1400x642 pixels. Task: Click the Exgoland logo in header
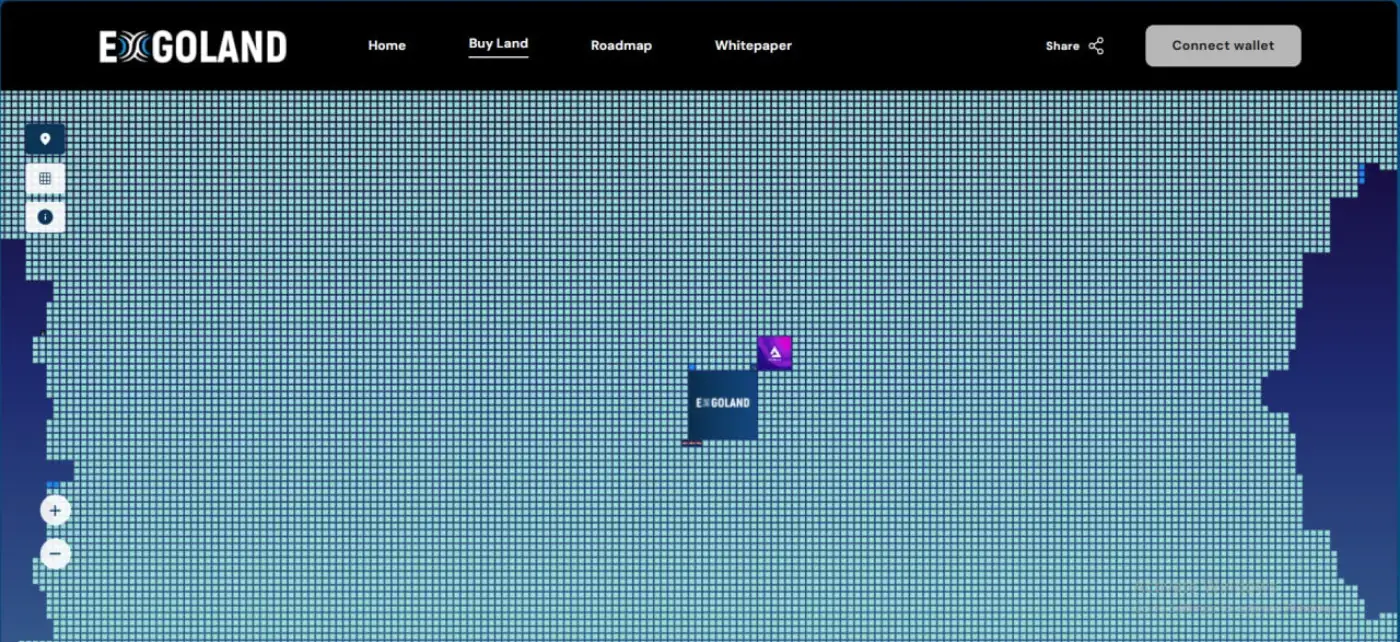[x=193, y=47]
